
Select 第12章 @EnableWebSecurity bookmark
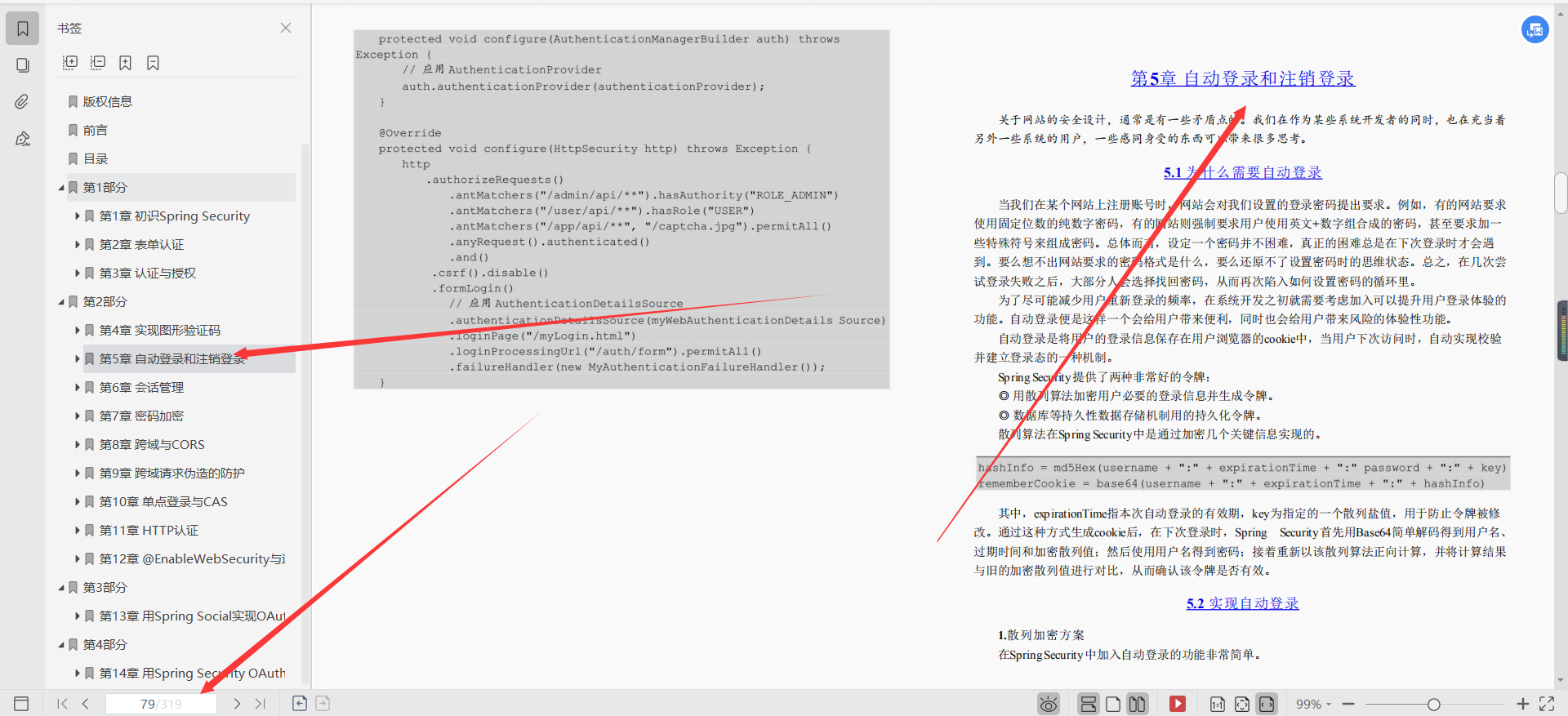point(192,559)
